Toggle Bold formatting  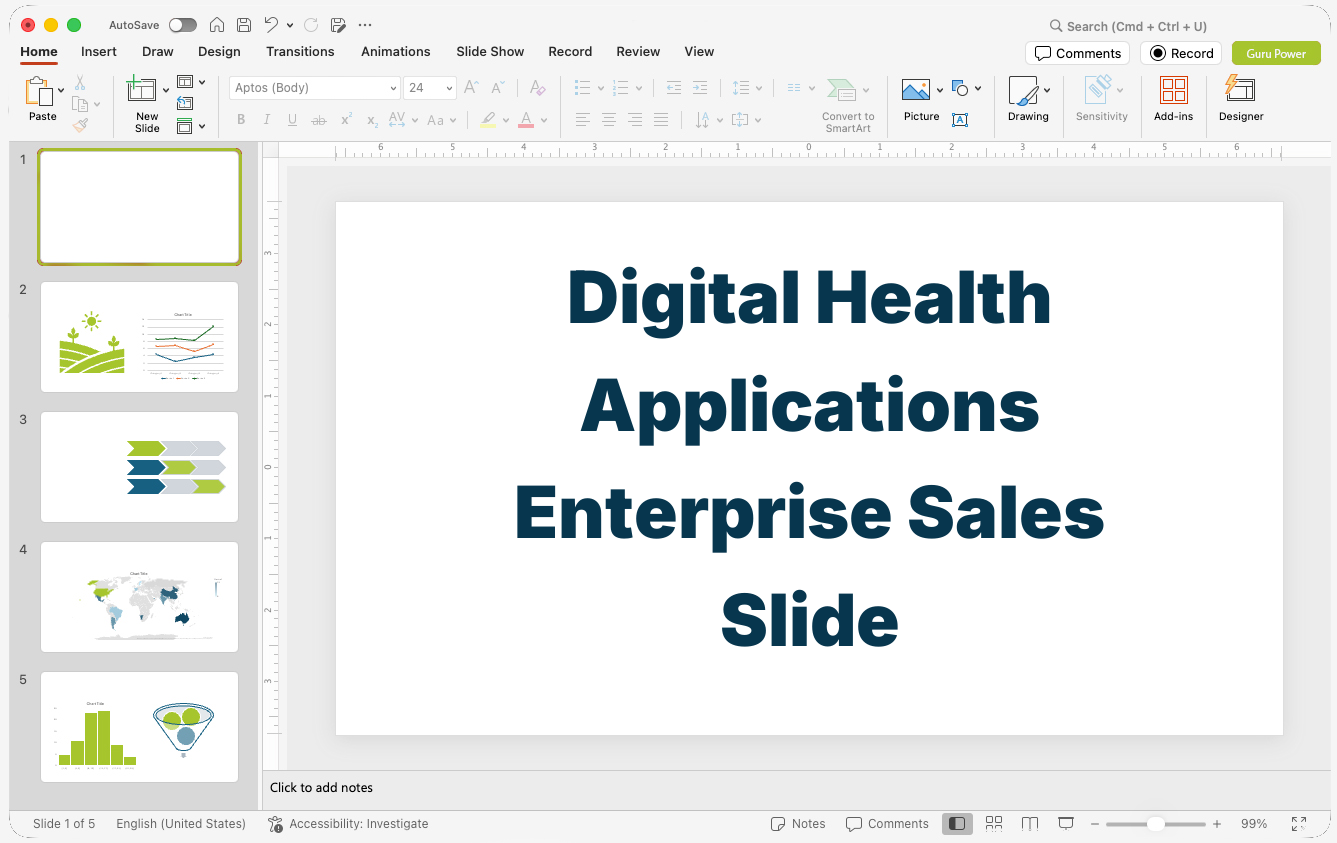click(241, 120)
